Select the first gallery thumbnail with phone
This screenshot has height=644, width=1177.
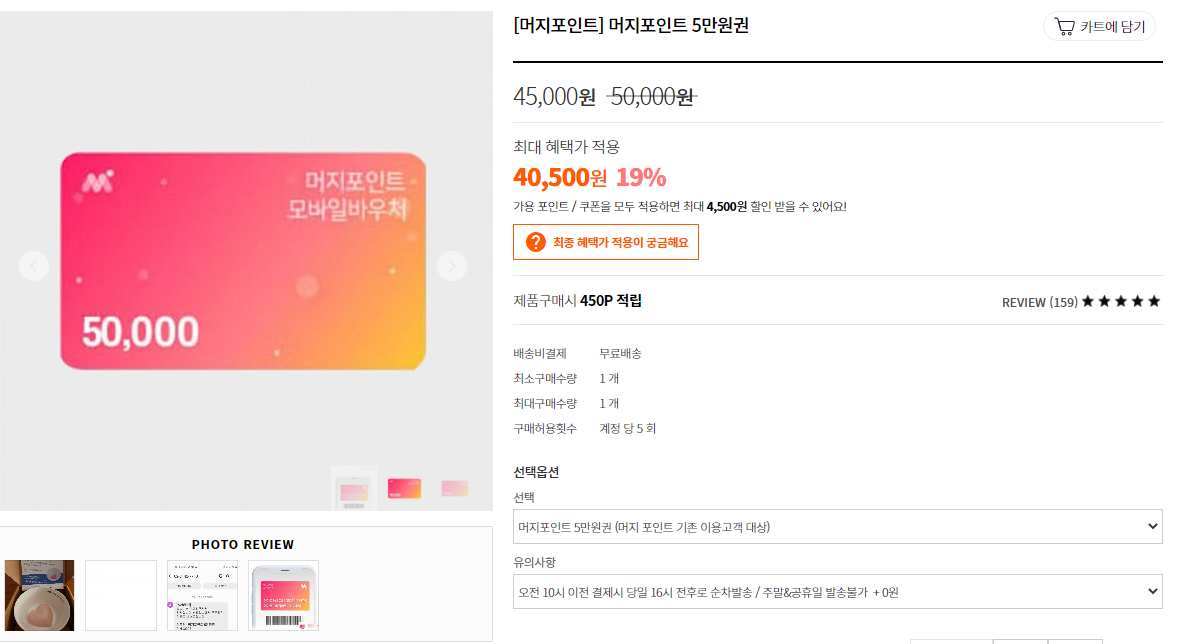point(354,489)
